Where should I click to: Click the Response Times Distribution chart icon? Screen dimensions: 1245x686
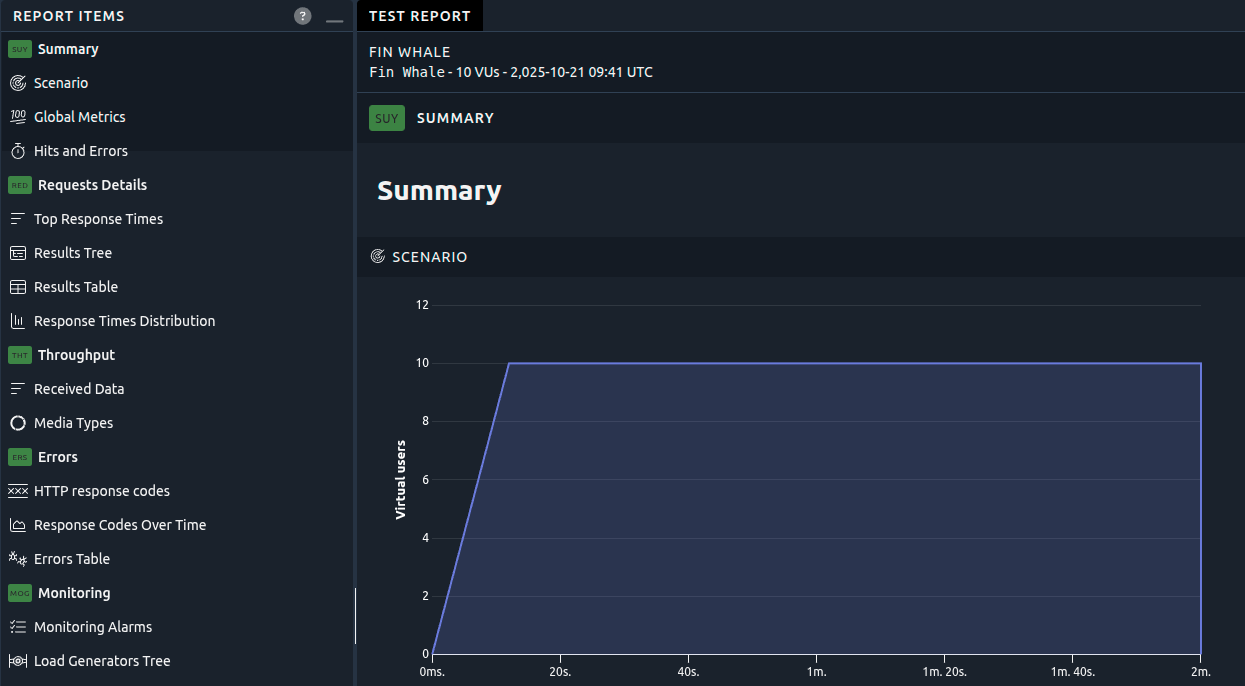pos(18,321)
